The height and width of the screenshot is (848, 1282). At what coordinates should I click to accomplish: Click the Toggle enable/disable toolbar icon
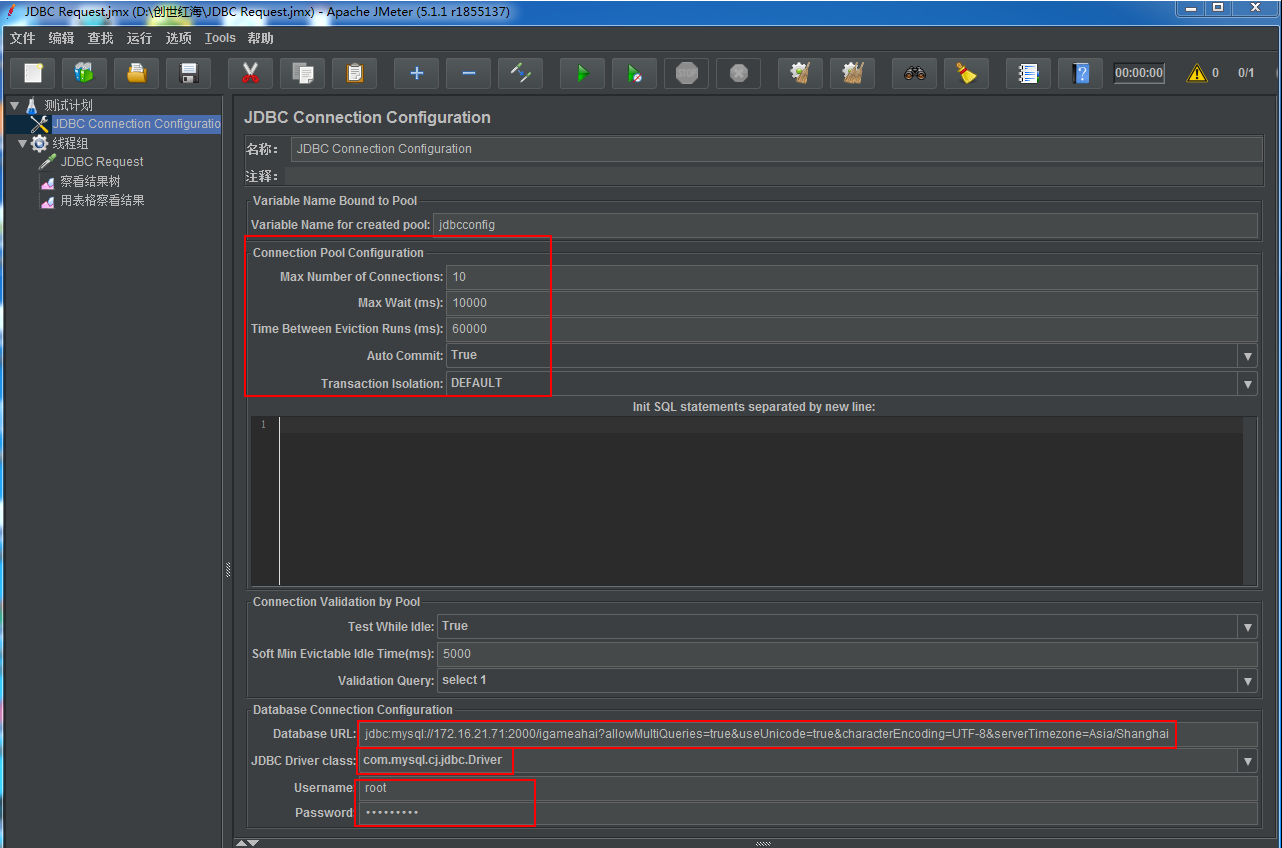click(x=521, y=73)
